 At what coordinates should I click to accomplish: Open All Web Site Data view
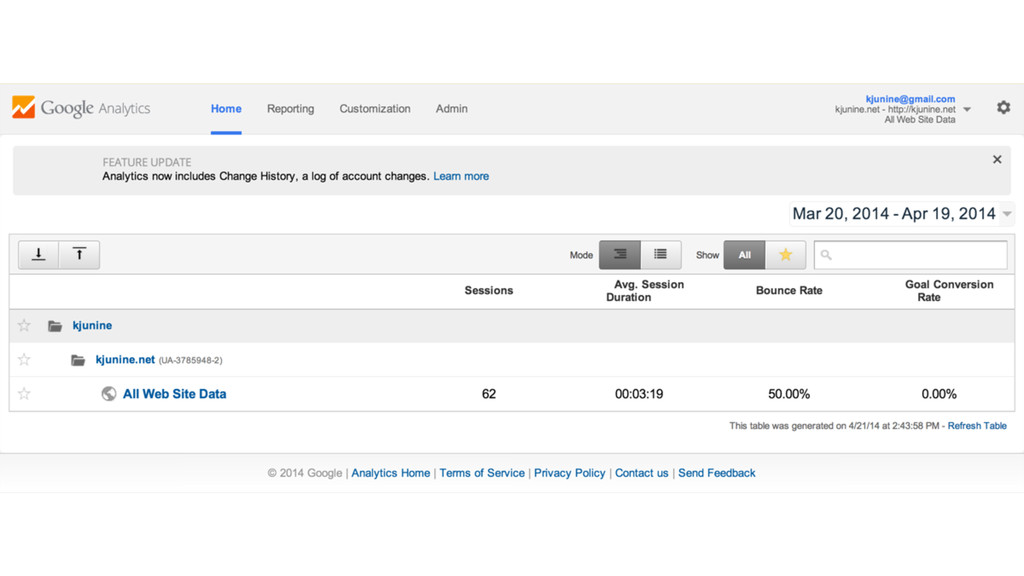tap(174, 394)
